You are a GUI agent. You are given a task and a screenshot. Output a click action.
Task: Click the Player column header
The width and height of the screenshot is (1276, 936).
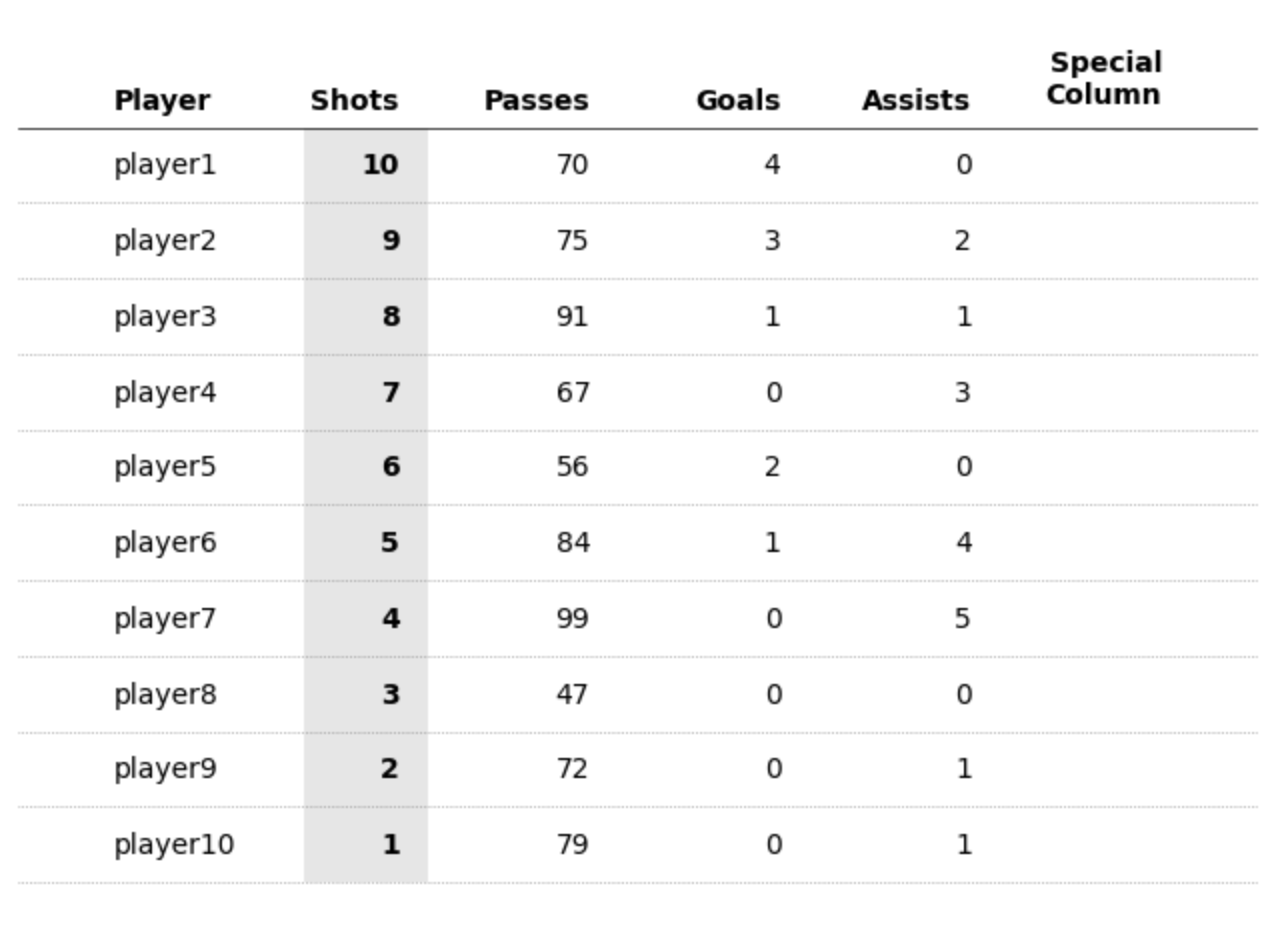tap(162, 101)
